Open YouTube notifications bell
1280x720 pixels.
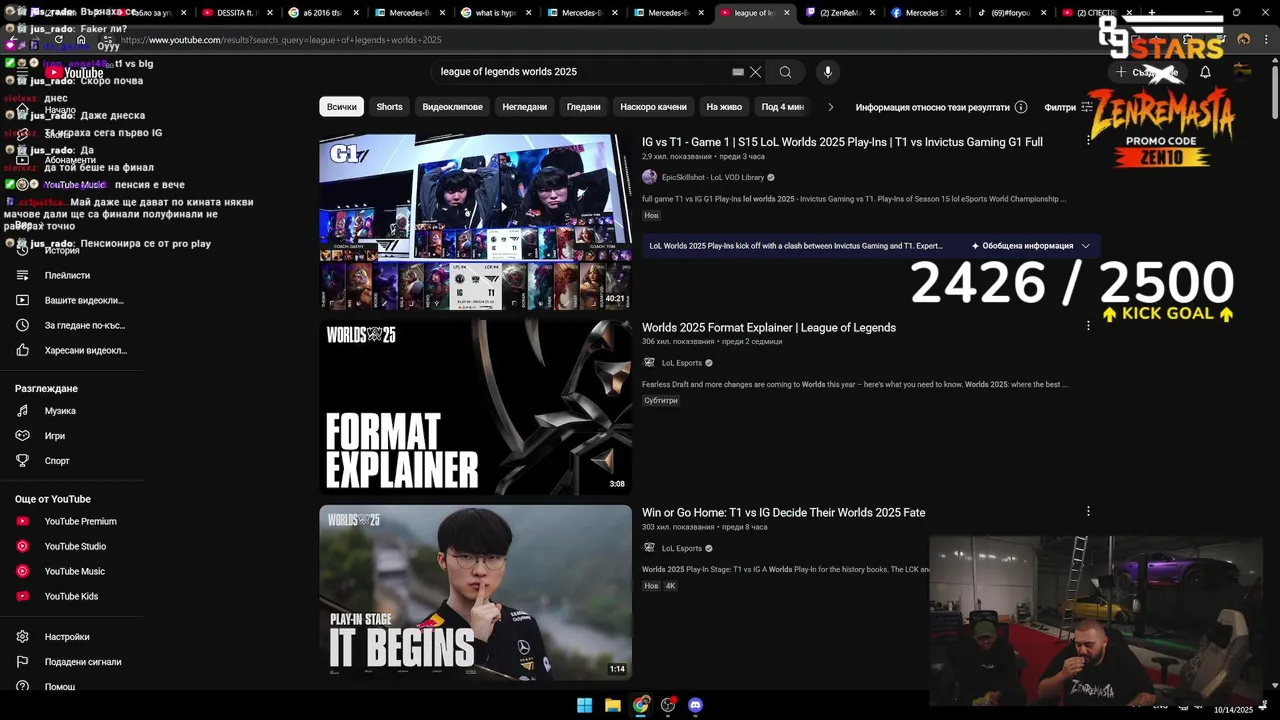tap(1205, 72)
